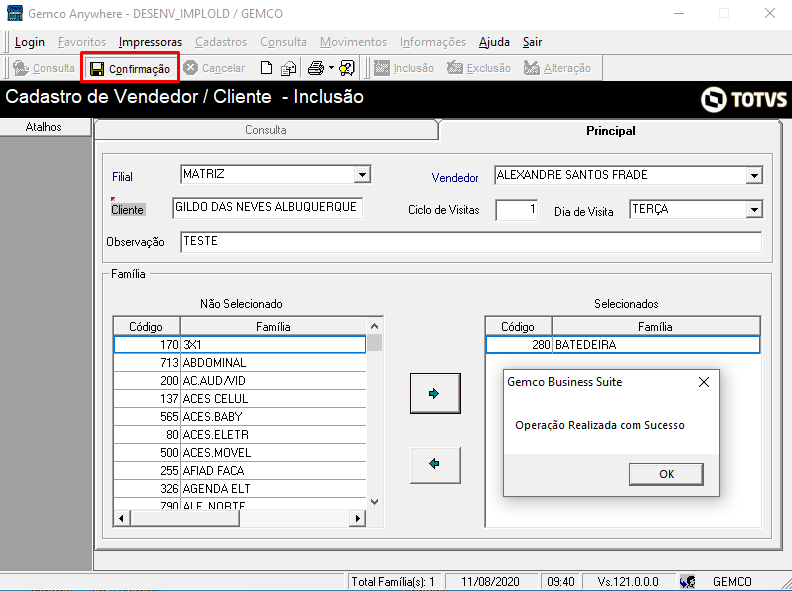Viewport: 792px width, 591px height.
Task: Click the horizontal scroll left arrow
Action: (x=121, y=518)
